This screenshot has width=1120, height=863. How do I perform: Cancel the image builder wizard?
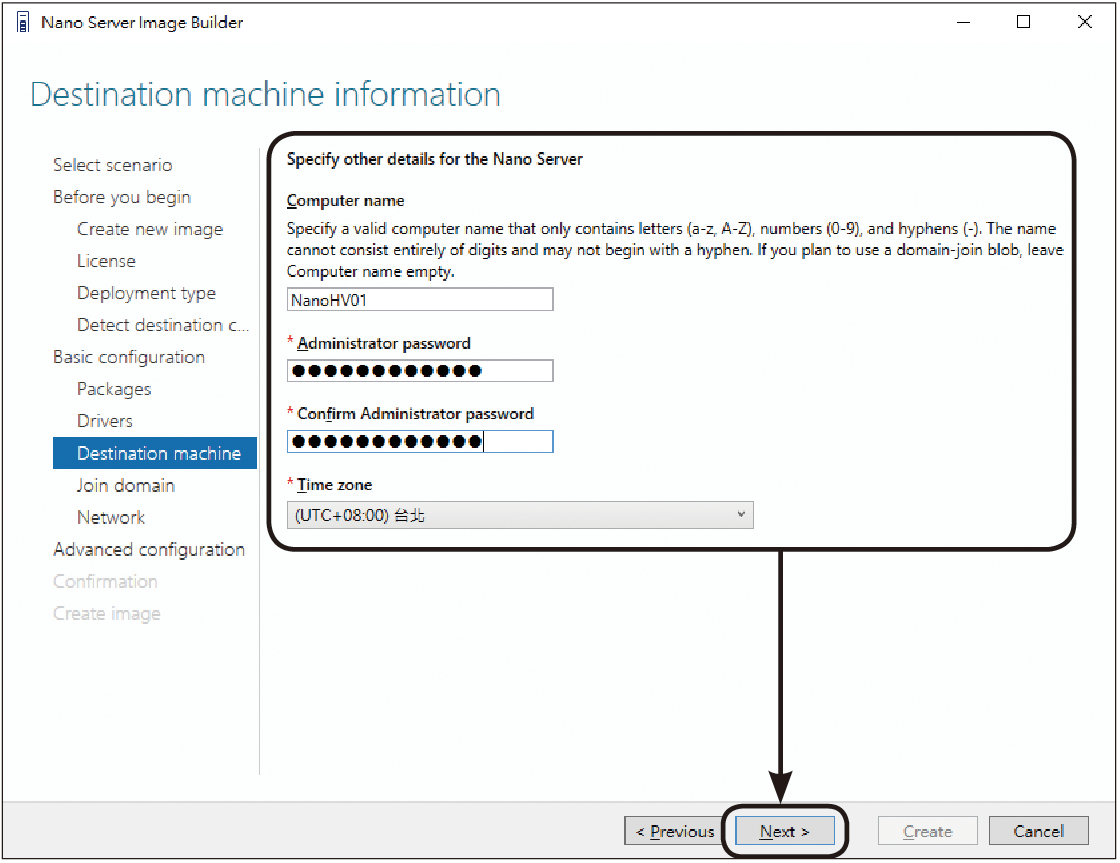1039,831
